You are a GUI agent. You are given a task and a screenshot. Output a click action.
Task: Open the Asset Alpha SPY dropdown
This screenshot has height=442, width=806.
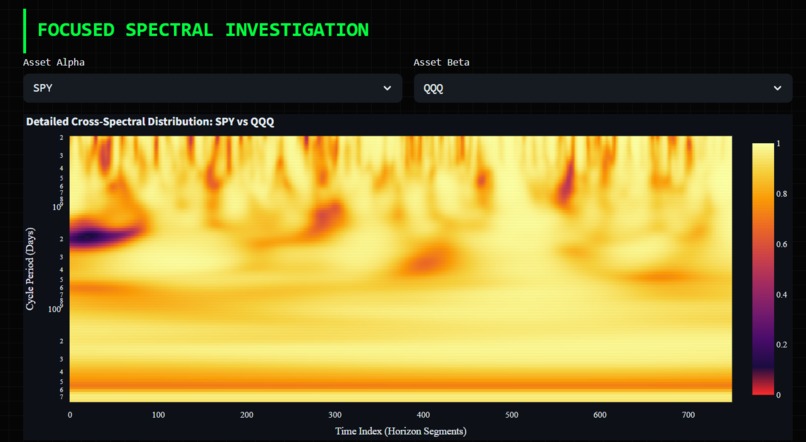pyautogui.click(x=212, y=88)
